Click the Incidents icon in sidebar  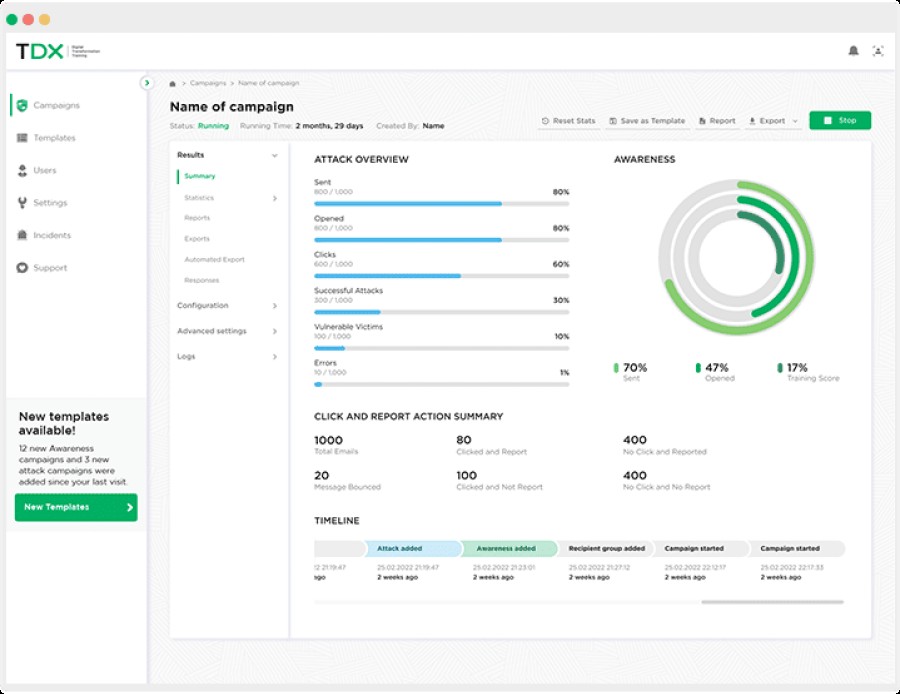(22, 236)
